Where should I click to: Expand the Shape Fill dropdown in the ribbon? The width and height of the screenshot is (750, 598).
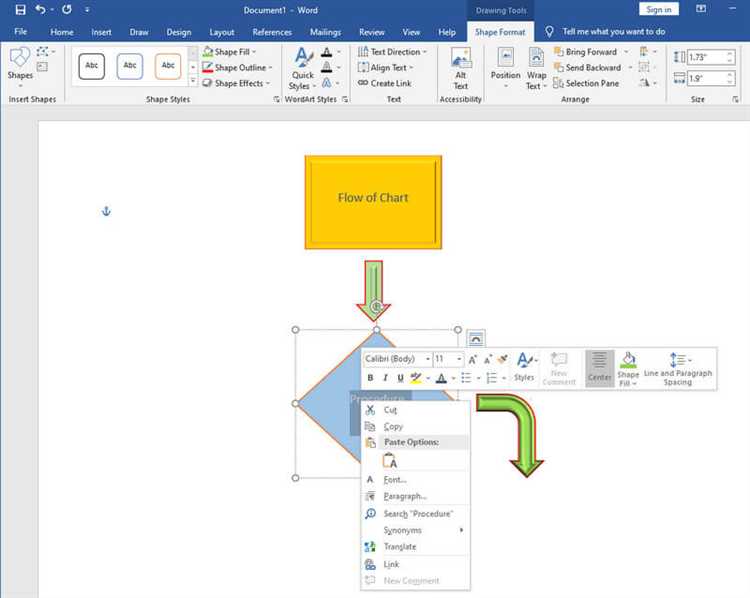click(x=254, y=52)
